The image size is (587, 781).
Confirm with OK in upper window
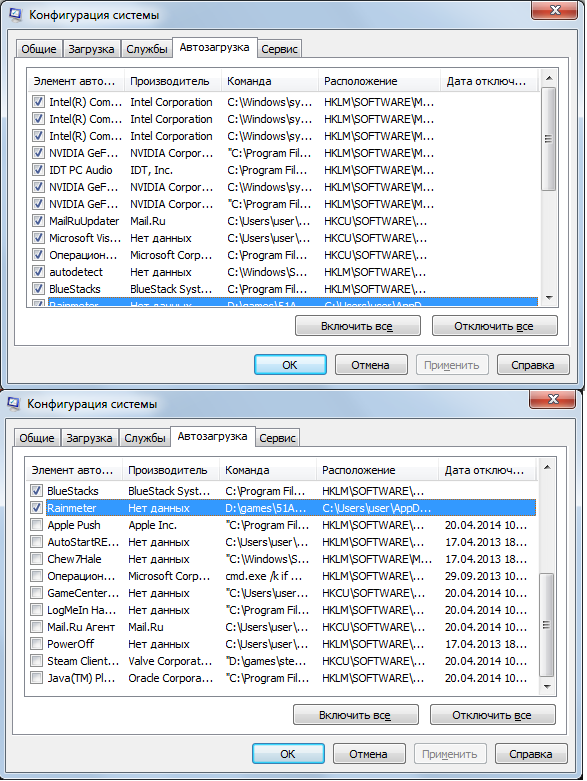click(290, 365)
